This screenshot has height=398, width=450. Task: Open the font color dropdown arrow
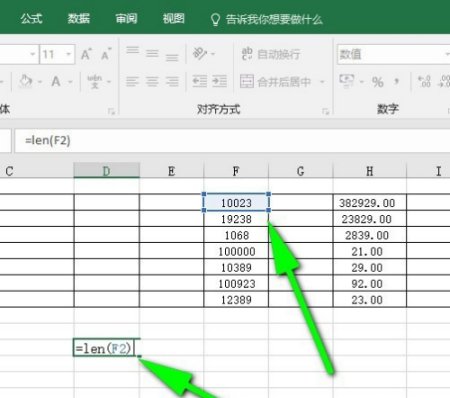[70, 82]
